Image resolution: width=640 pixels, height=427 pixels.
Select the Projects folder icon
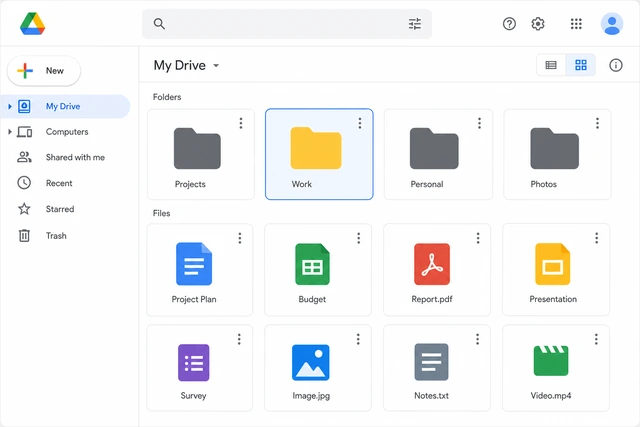(197, 148)
